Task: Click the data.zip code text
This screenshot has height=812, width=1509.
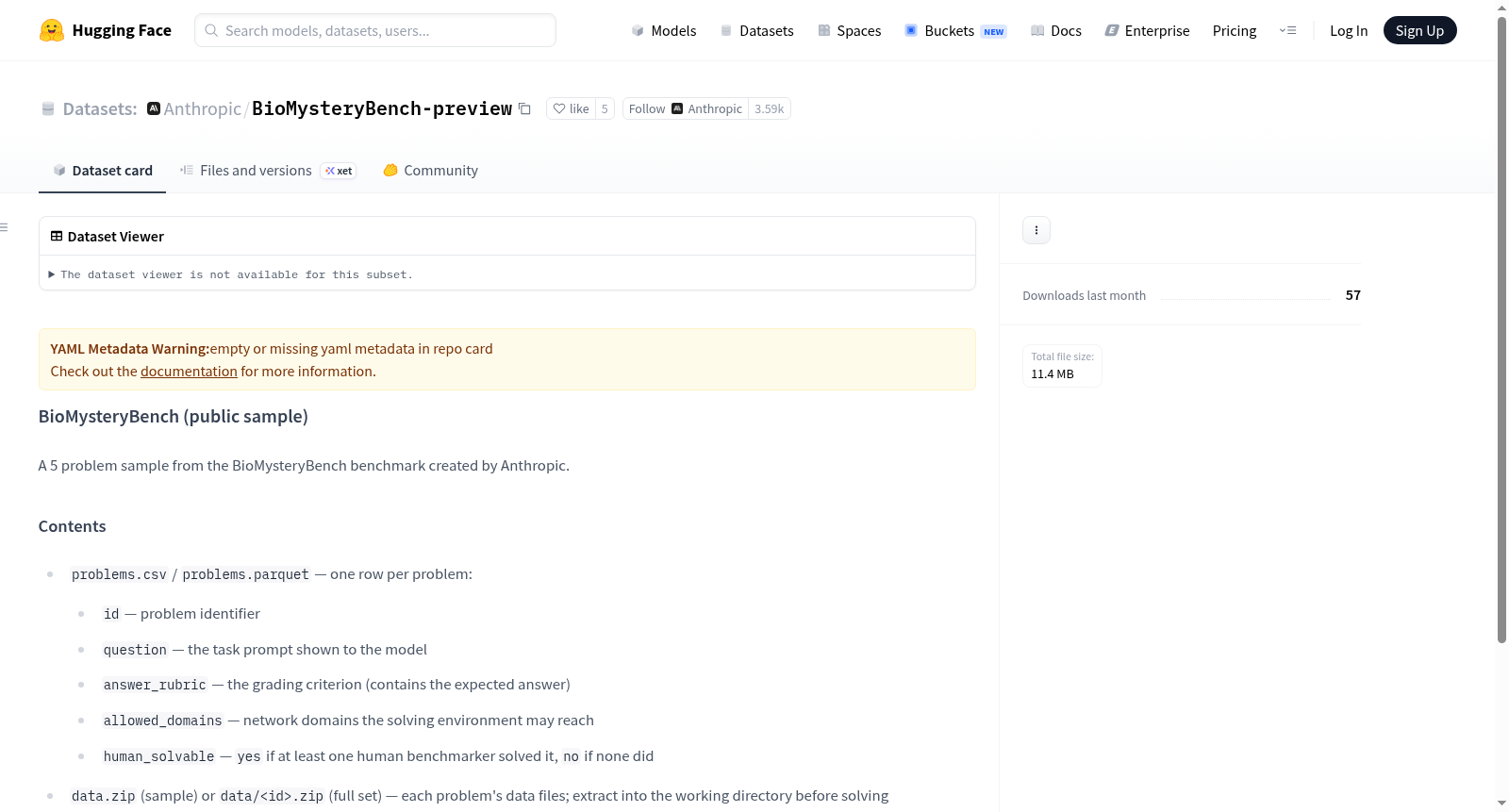Action: coord(104,796)
